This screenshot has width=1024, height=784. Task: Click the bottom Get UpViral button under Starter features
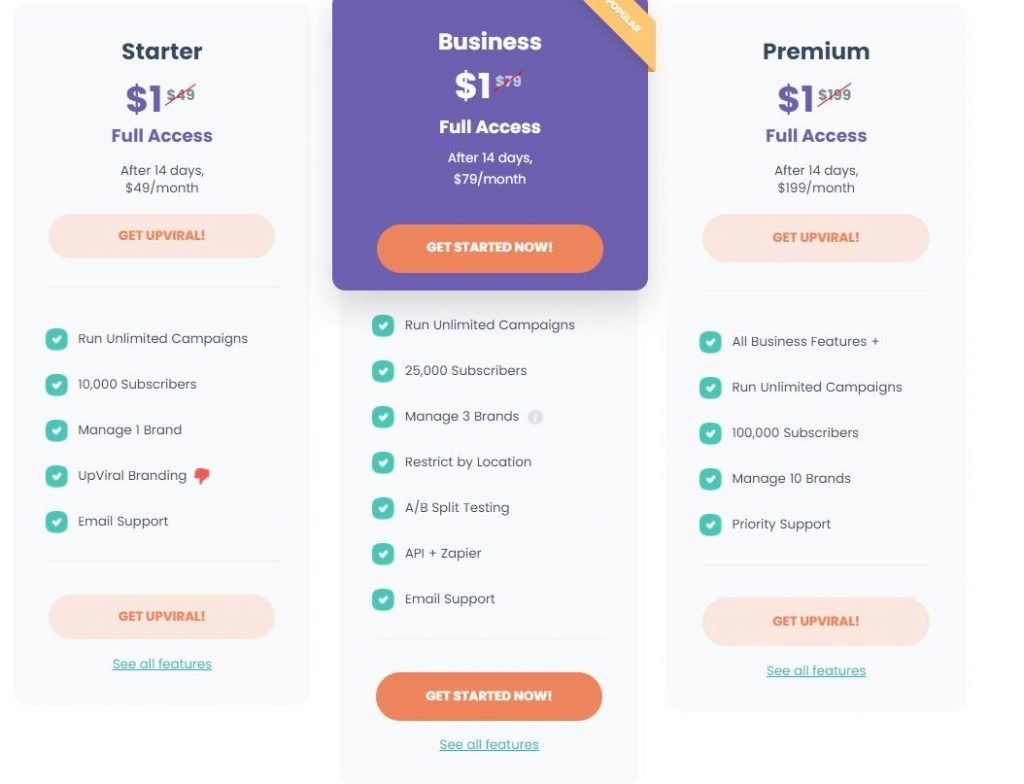pyautogui.click(x=162, y=617)
